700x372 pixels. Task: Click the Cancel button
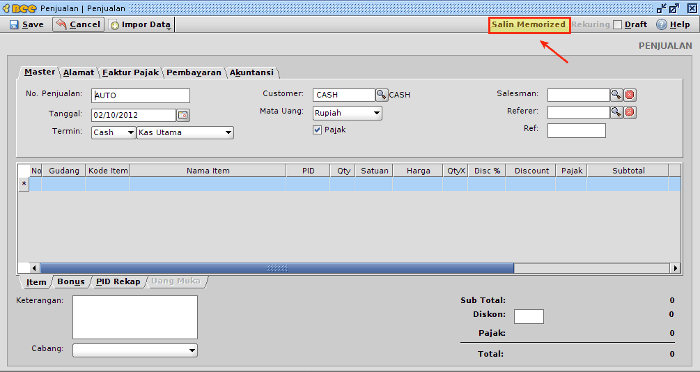pos(79,25)
